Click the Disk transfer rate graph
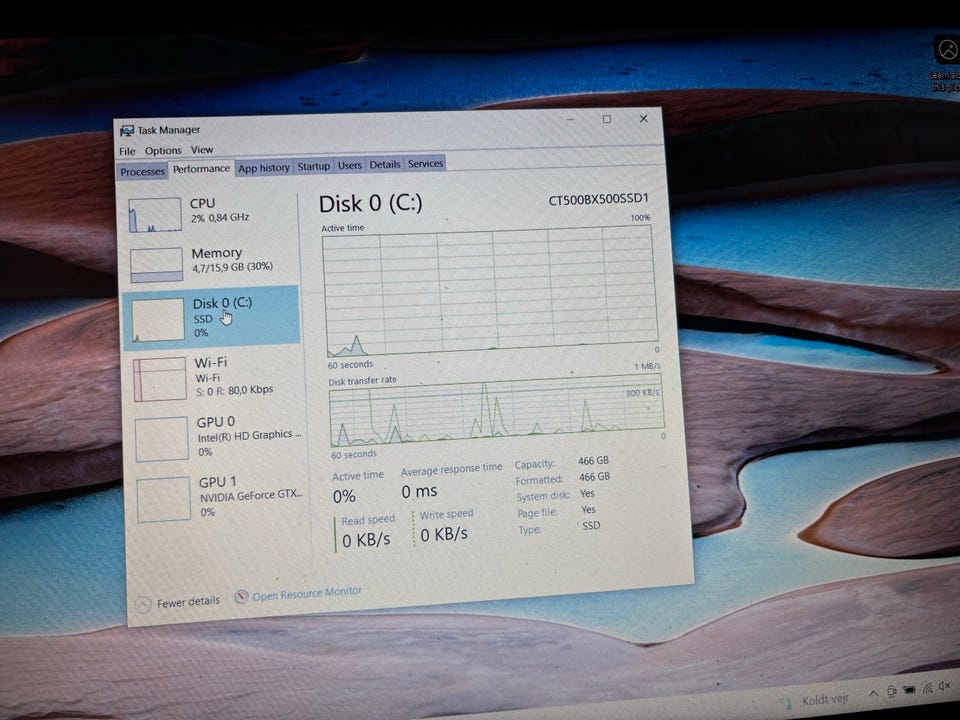Viewport: 960px width, 720px height. point(497,409)
